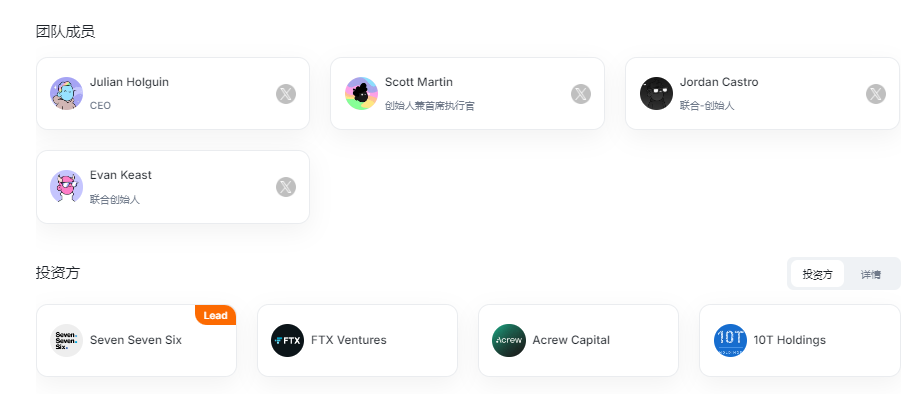Open the FTX Ventures investor name

click(348, 340)
